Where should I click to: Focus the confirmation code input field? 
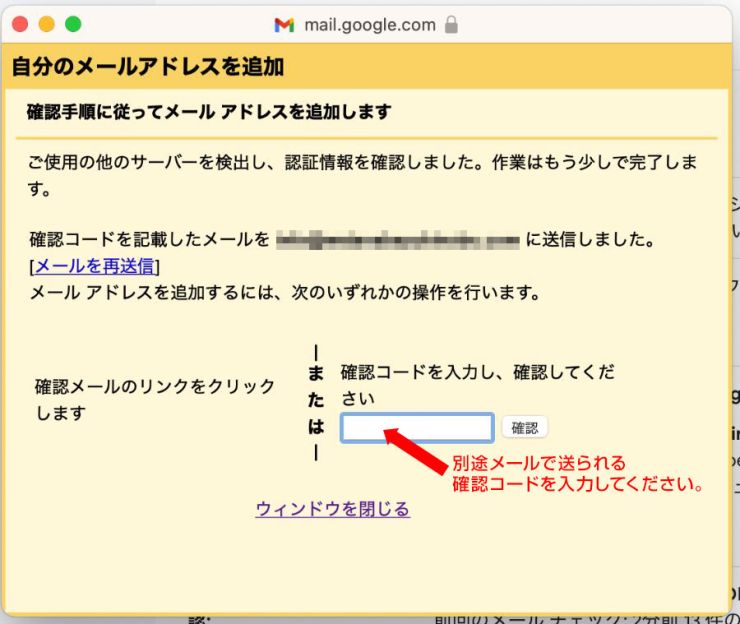(416, 428)
